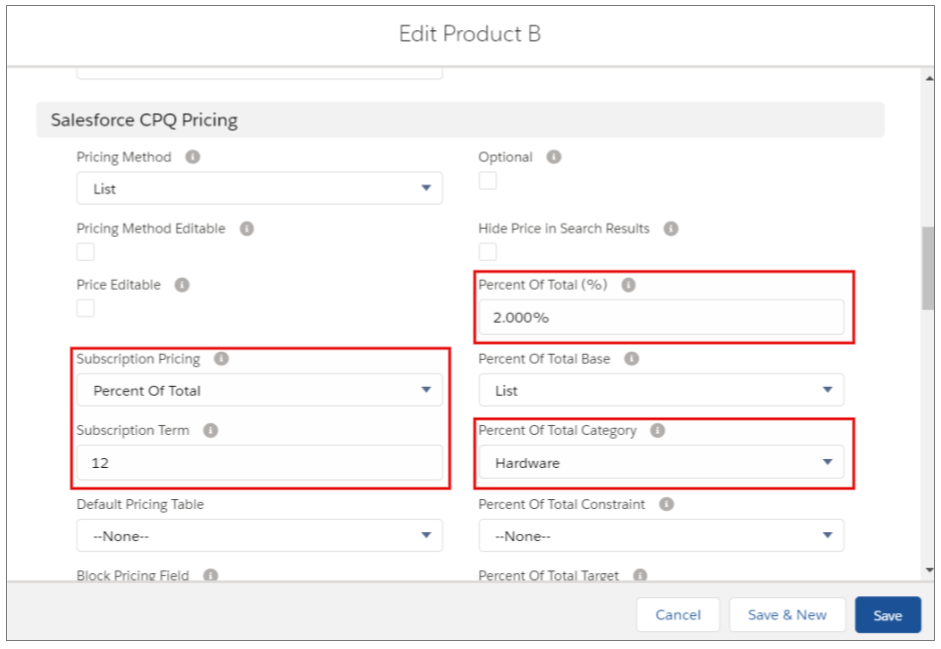
Task: Show info tooltip for Percent Of Total Category
Action: click(658, 430)
